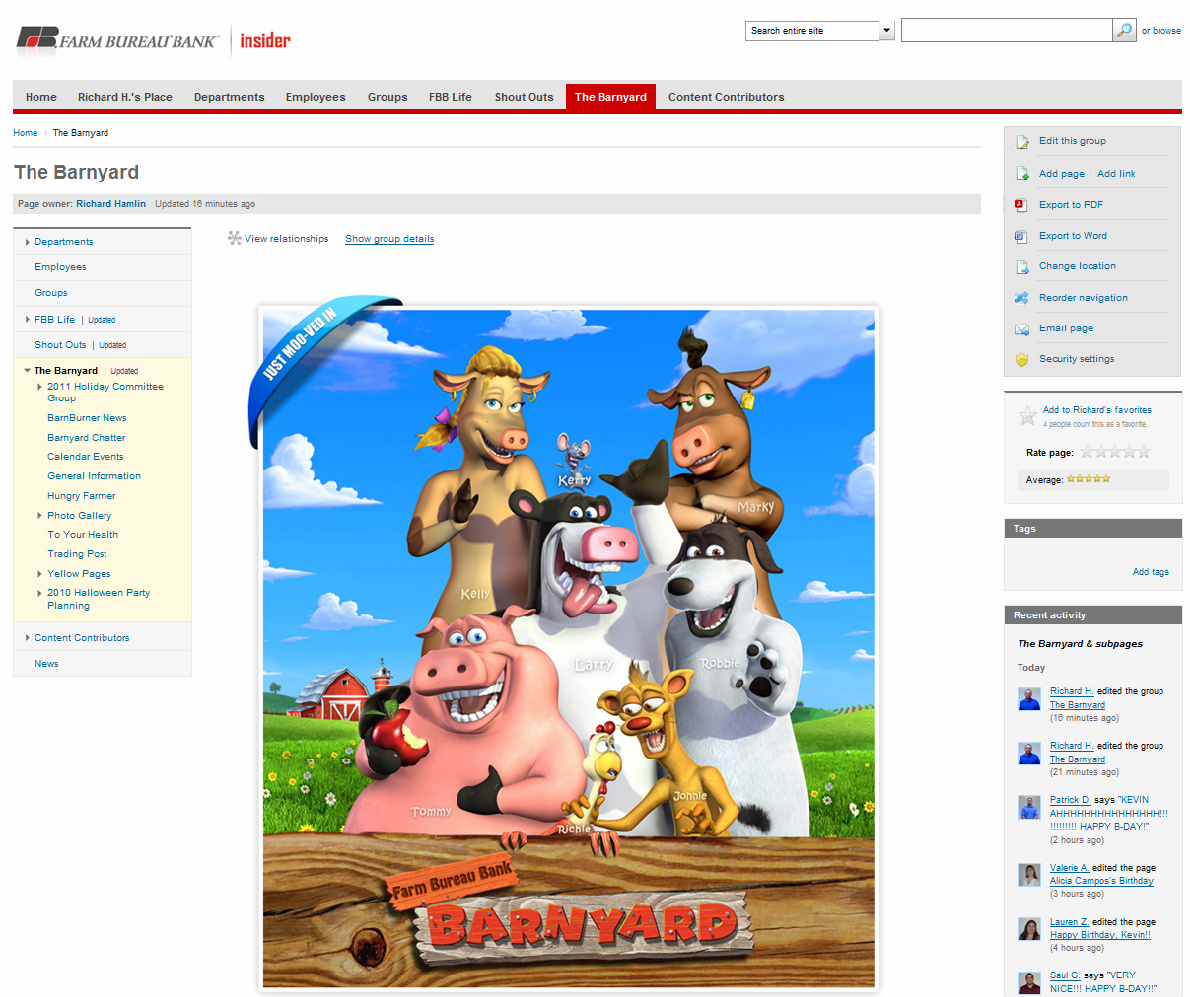Viewport: 1190px width, 997px height.
Task: Click Valerie A.'s avatar in recent activity
Action: tap(1029, 875)
